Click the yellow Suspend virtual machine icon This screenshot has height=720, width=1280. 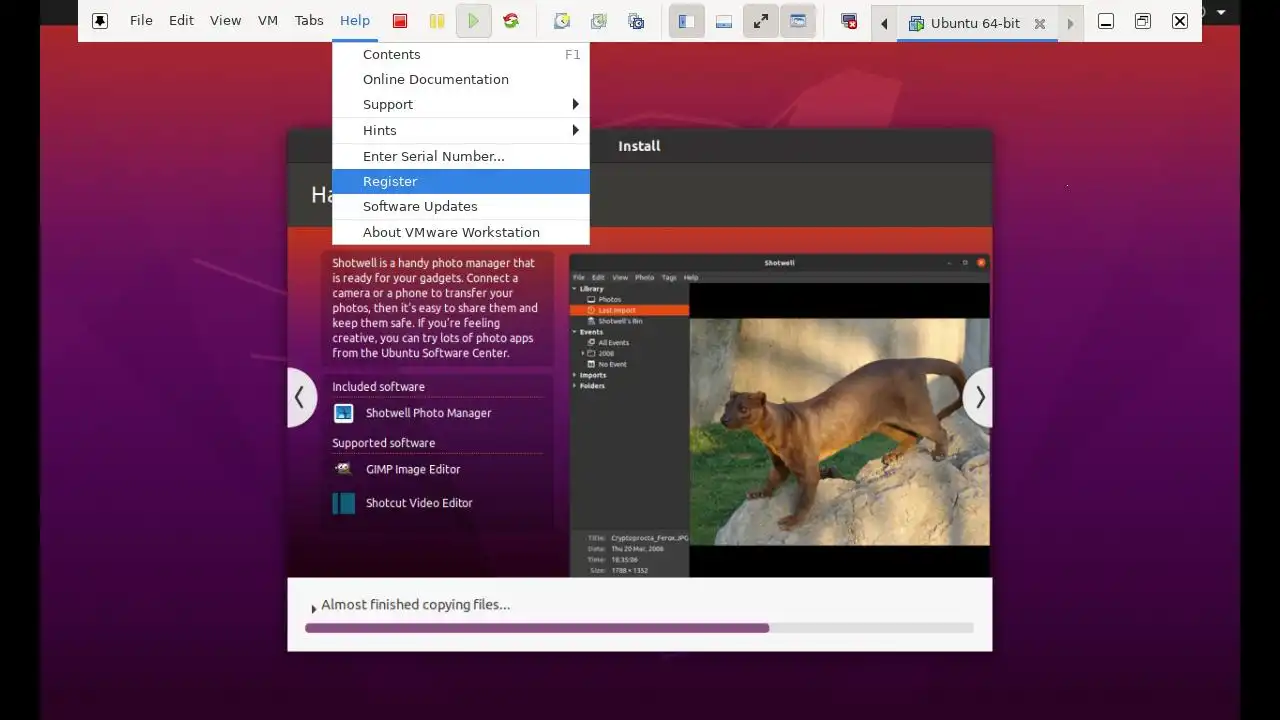[437, 21]
